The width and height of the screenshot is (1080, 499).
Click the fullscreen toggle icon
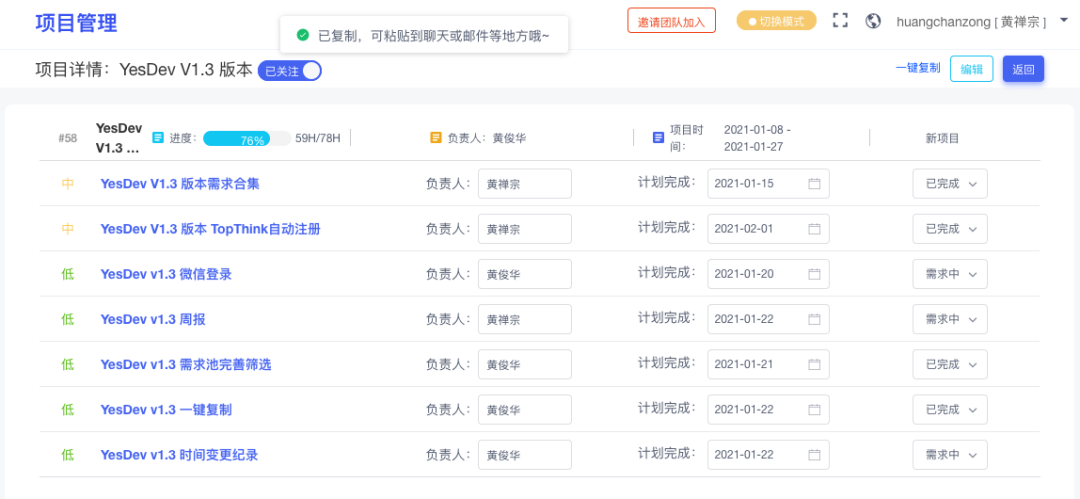840,21
